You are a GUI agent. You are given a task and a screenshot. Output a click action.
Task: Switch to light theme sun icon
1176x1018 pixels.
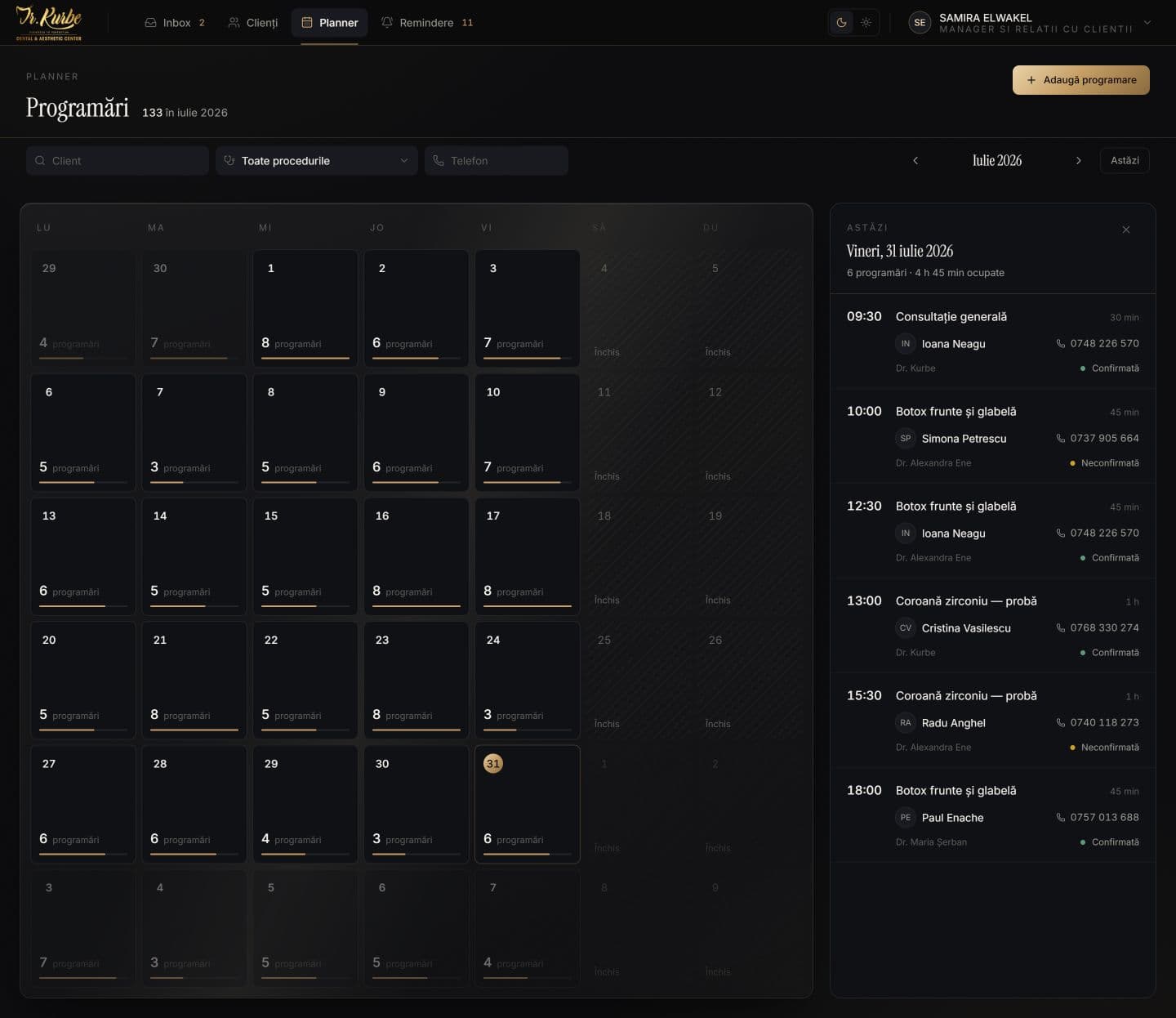pos(866,23)
